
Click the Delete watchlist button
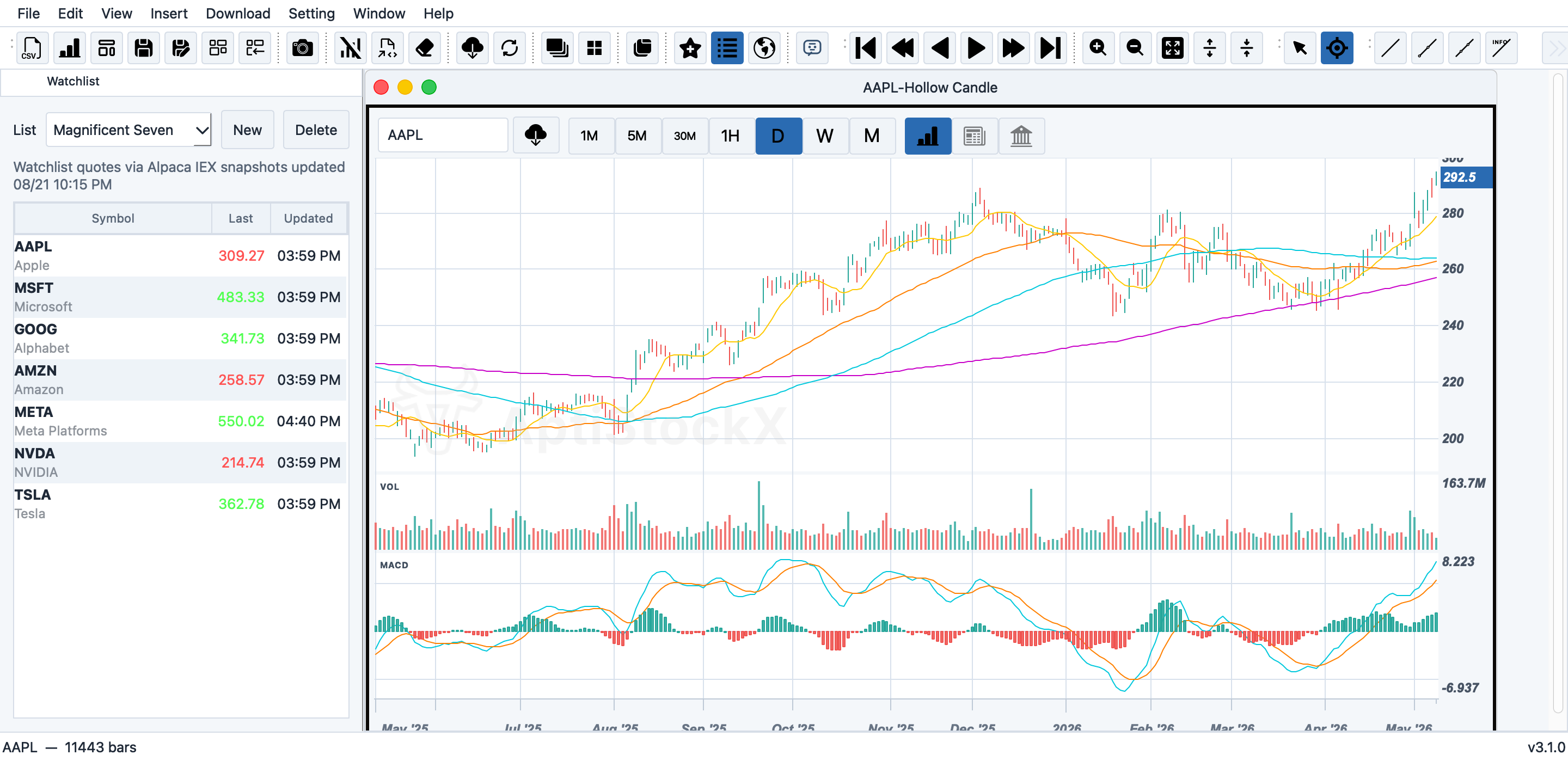tap(316, 130)
